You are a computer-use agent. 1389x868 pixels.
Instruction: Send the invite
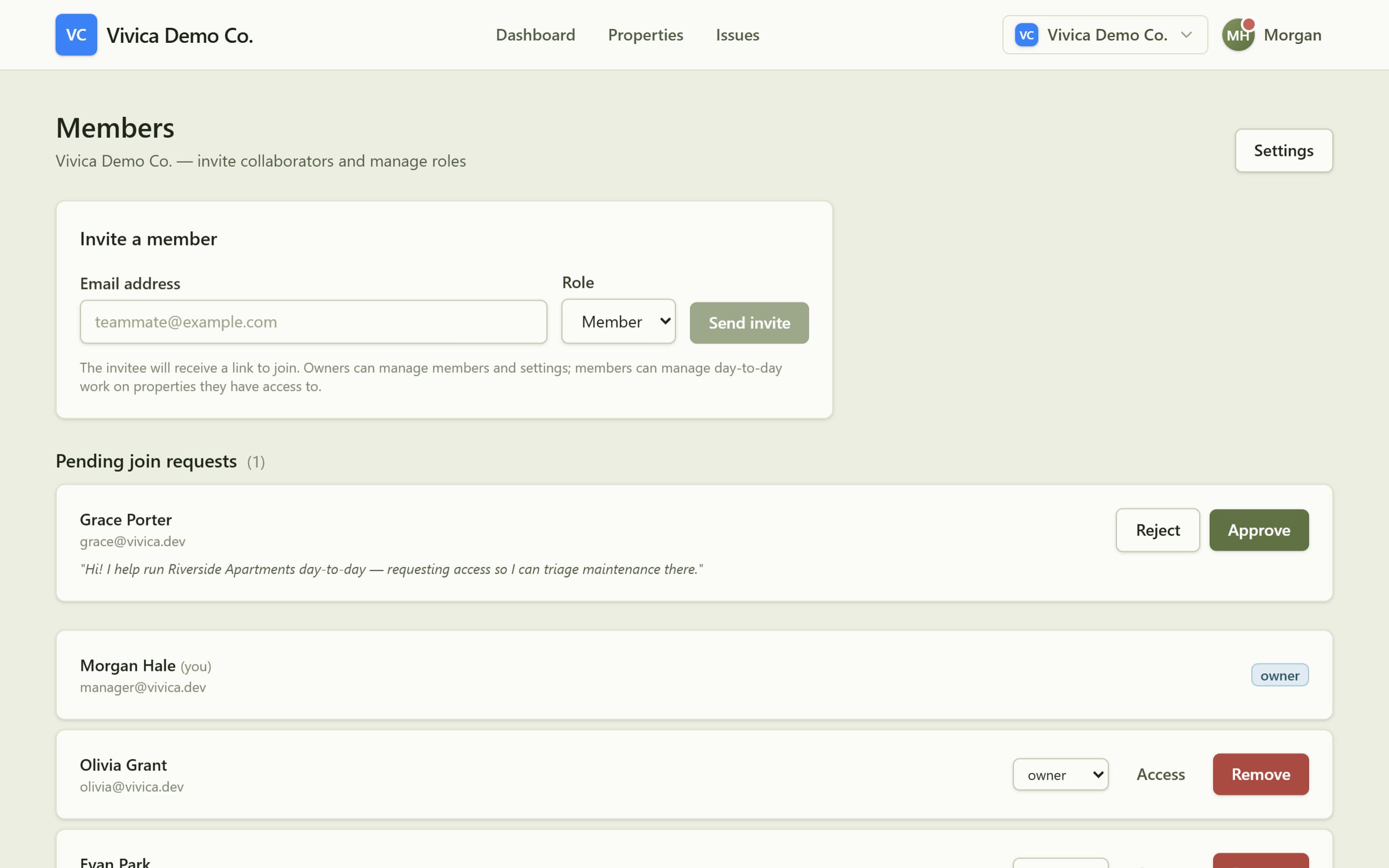(x=749, y=323)
